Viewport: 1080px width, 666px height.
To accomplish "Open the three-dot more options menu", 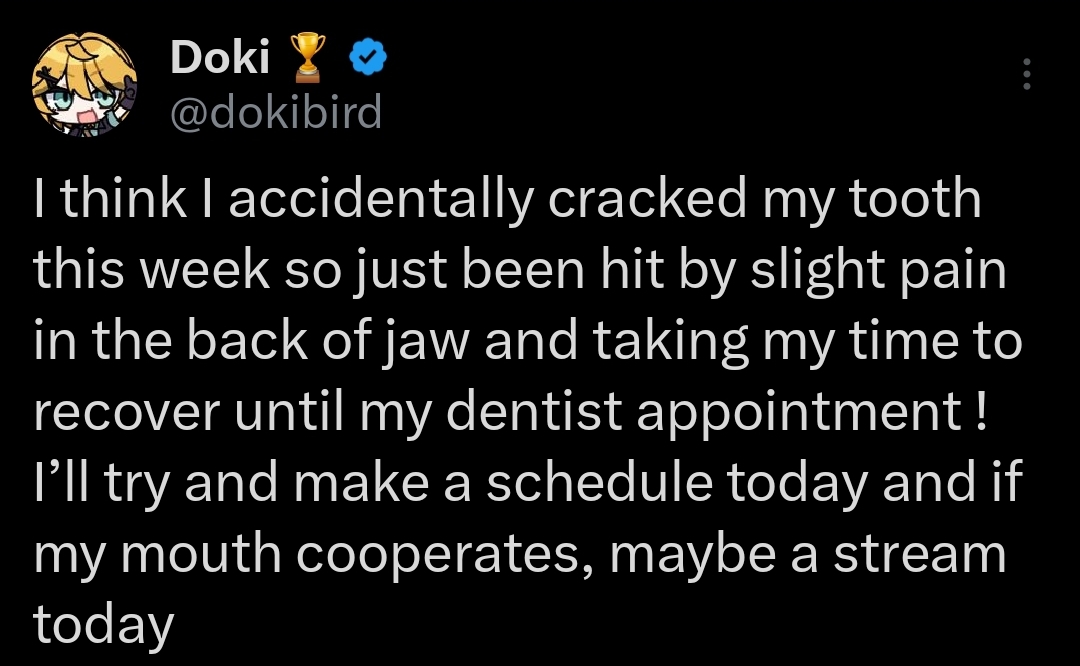I will click(x=1026, y=74).
